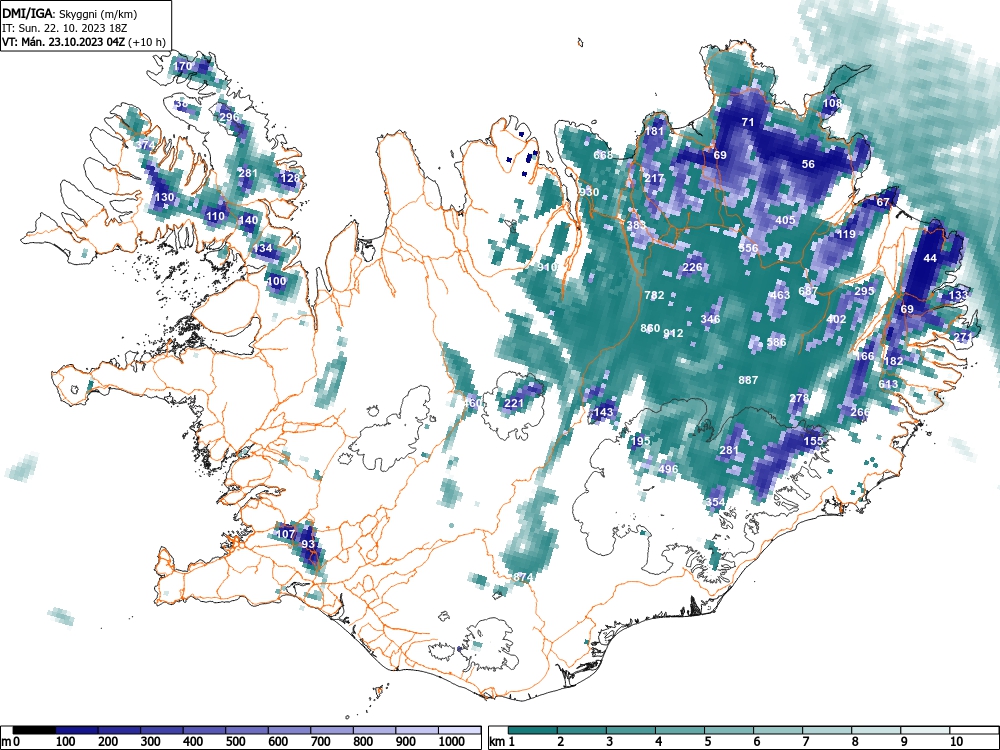Click visibility value 133 on the east coast
1000x750 pixels.
(x=958, y=295)
